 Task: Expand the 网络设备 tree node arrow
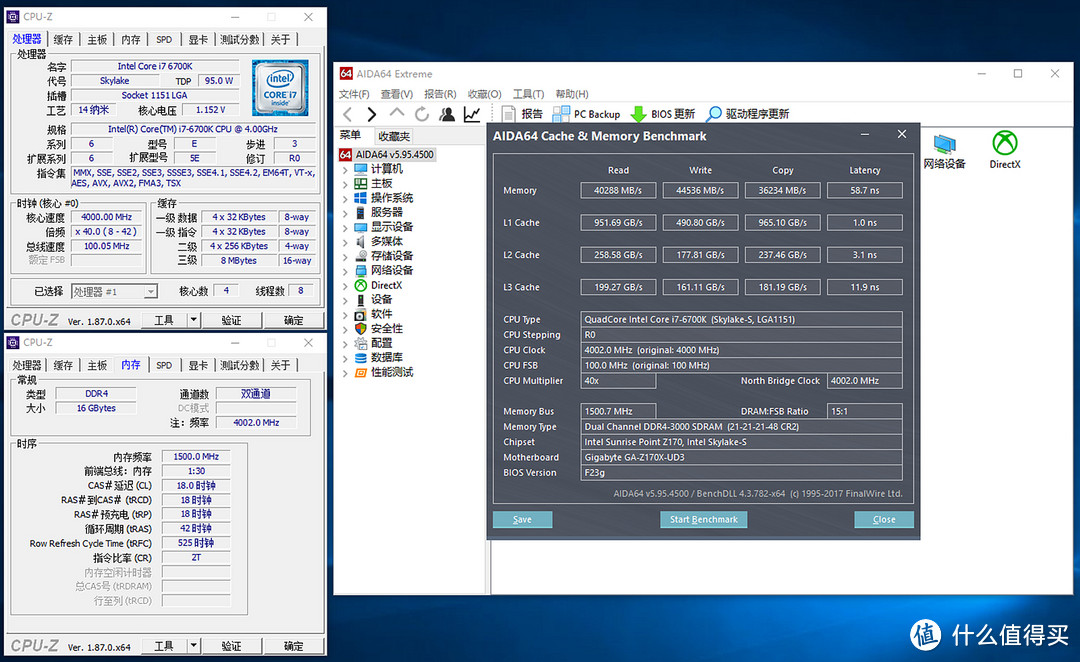pos(345,271)
